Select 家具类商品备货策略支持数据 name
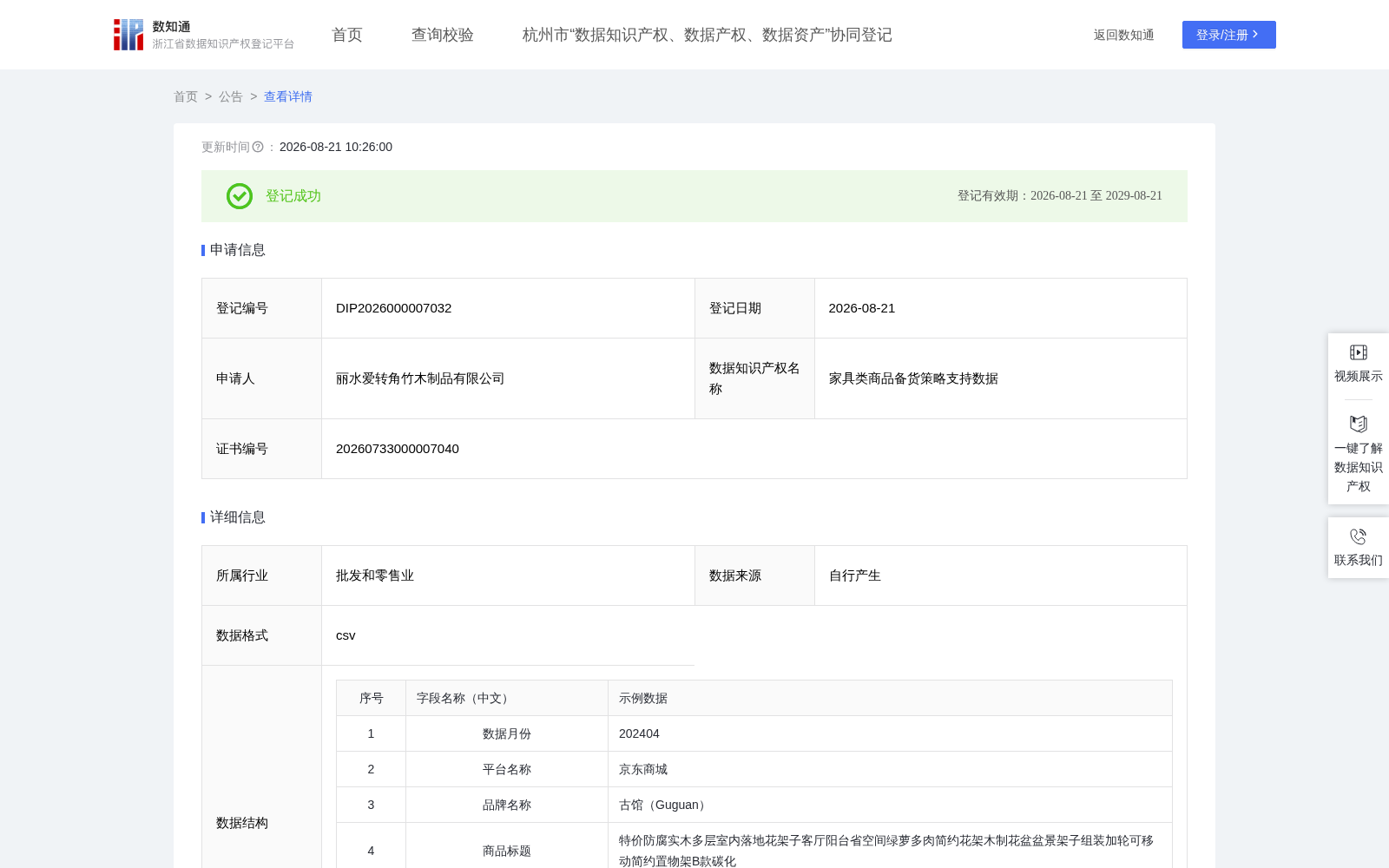Image resolution: width=1389 pixels, height=868 pixels. 913,378
